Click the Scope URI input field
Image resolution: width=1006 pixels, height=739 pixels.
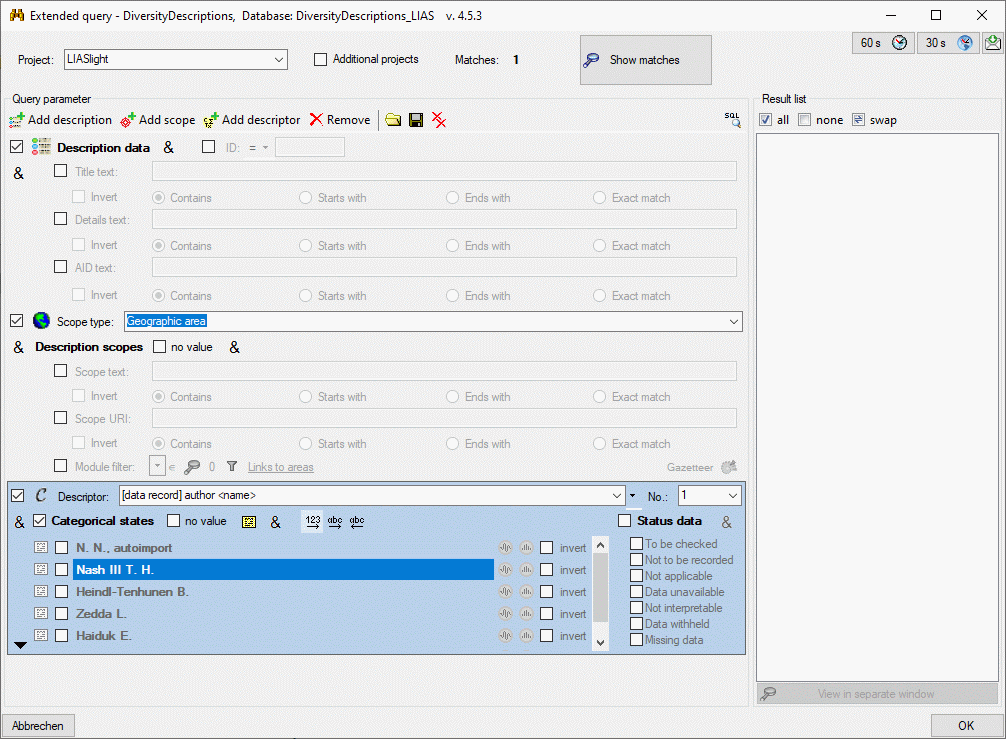444,418
